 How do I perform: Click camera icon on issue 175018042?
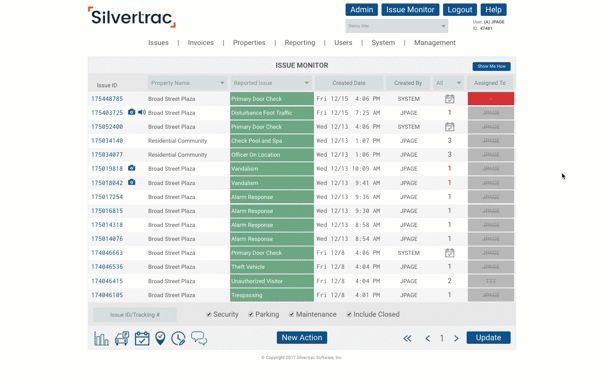click(132, 182)
